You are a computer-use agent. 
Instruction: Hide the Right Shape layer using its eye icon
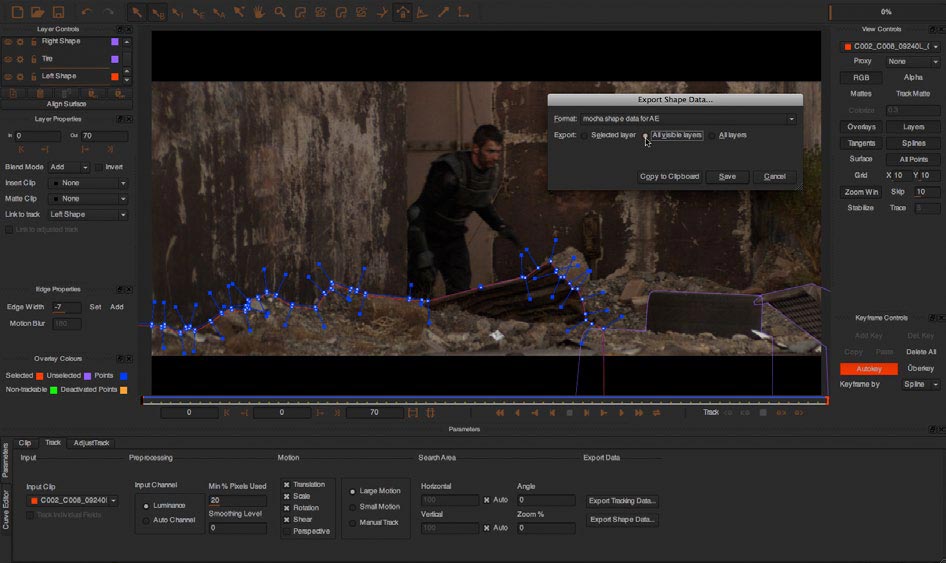(8, 42)
